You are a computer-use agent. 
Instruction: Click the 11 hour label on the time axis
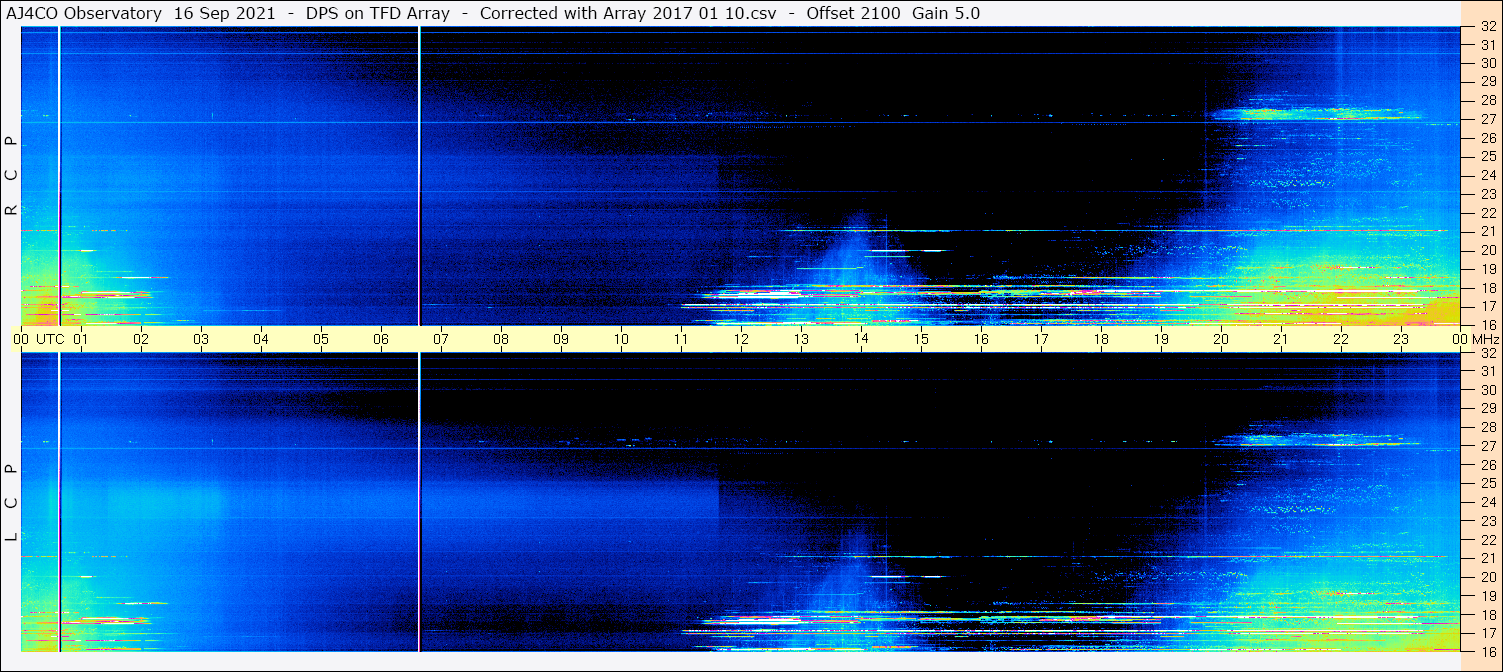(681, 339)
